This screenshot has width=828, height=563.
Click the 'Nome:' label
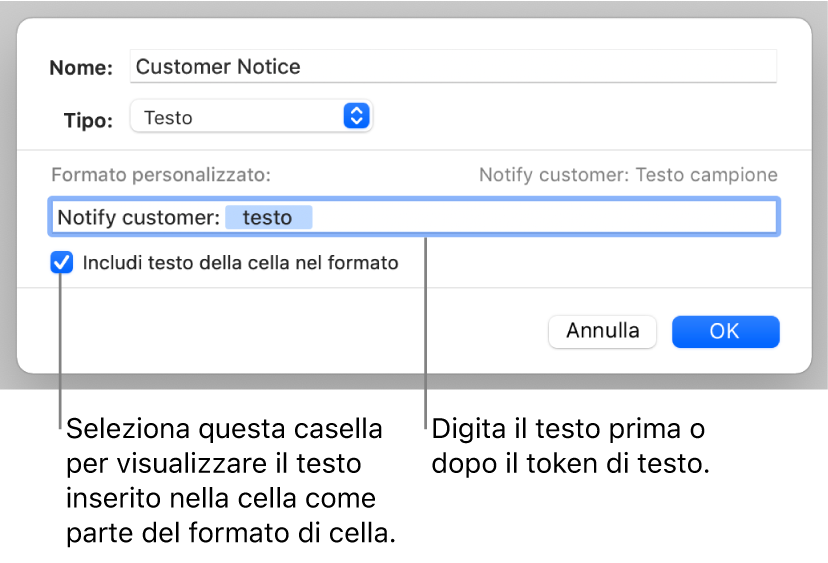[82, 68]
